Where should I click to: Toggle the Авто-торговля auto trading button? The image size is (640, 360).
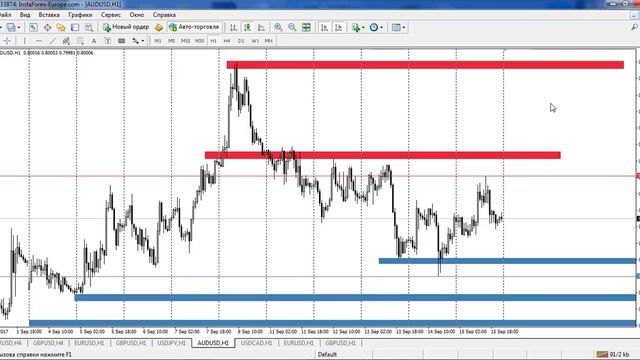pyautogui.click(x=194, y=27)
